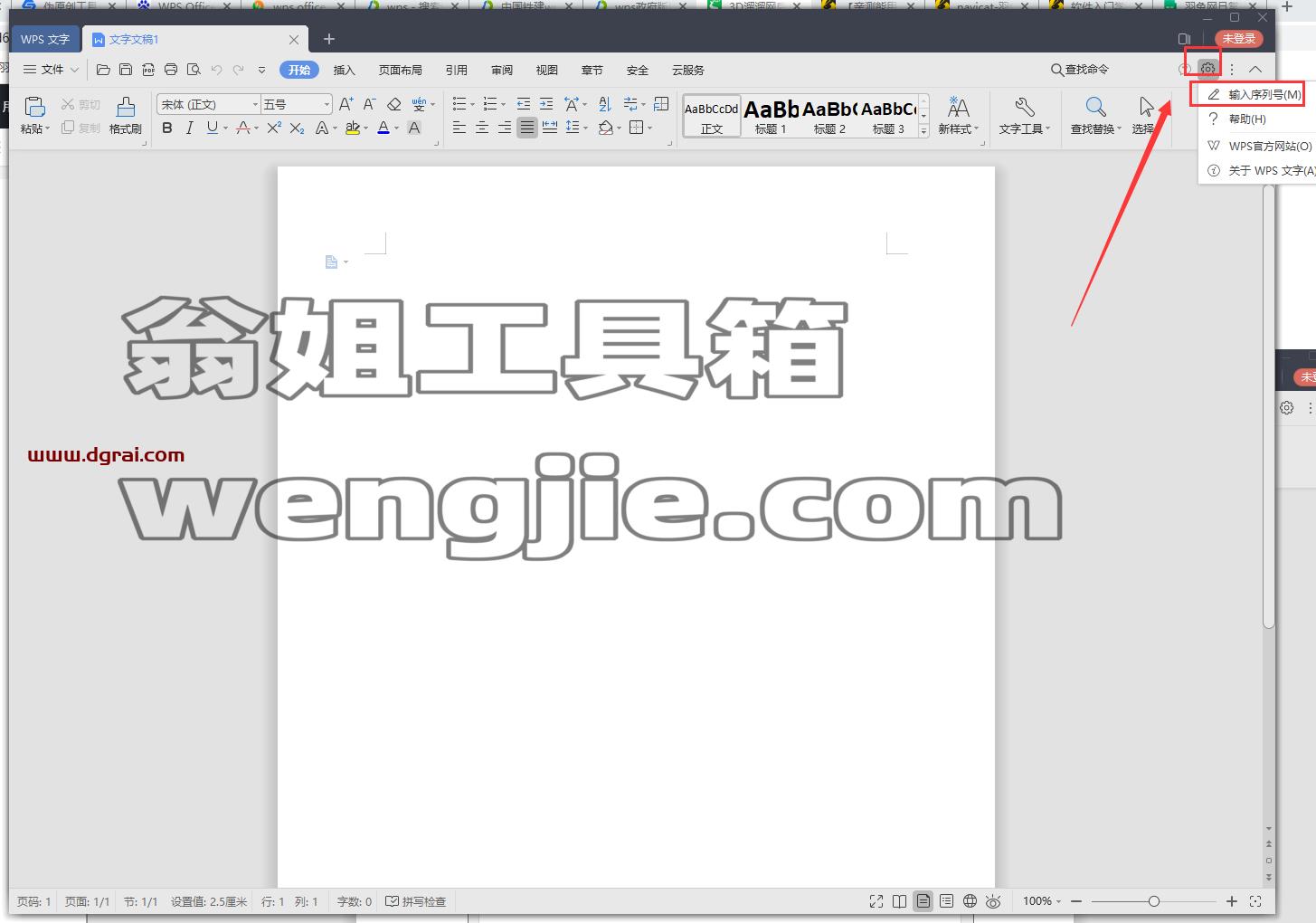Toggle character shading A button
This screenshot has width=1316, height=923.
414,128
